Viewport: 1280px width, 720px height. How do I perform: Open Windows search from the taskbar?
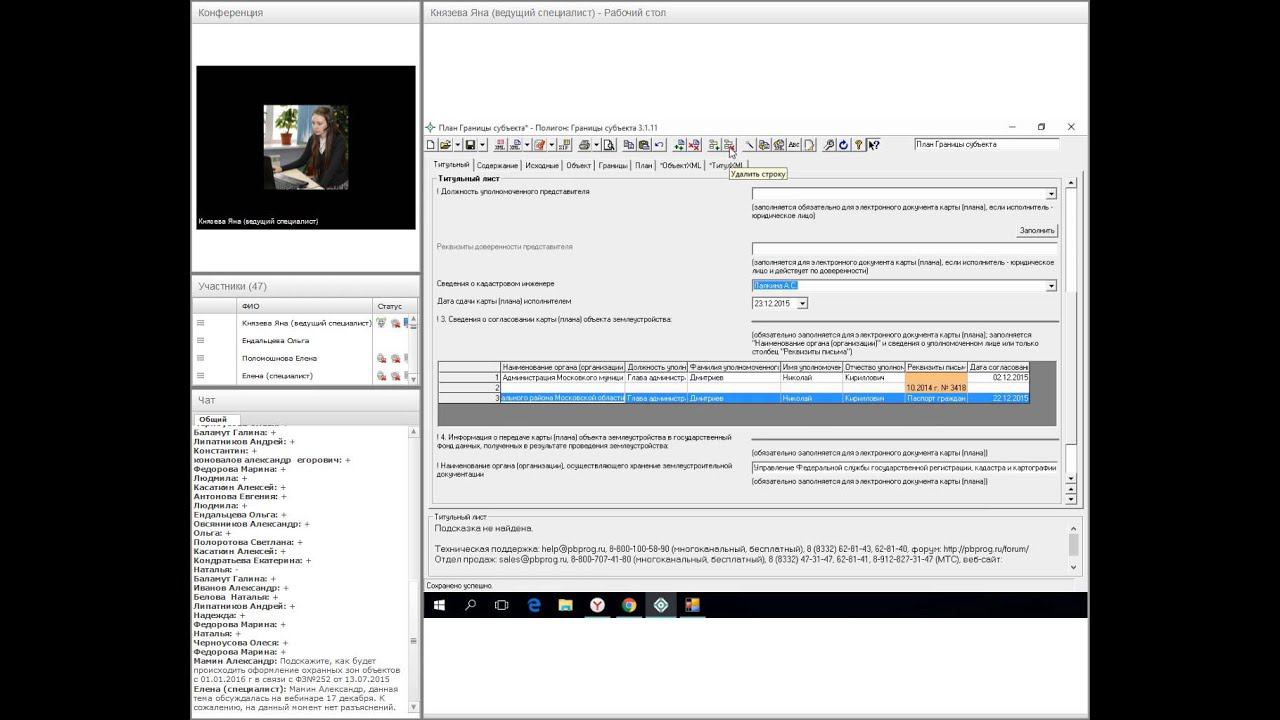point(470,605)
